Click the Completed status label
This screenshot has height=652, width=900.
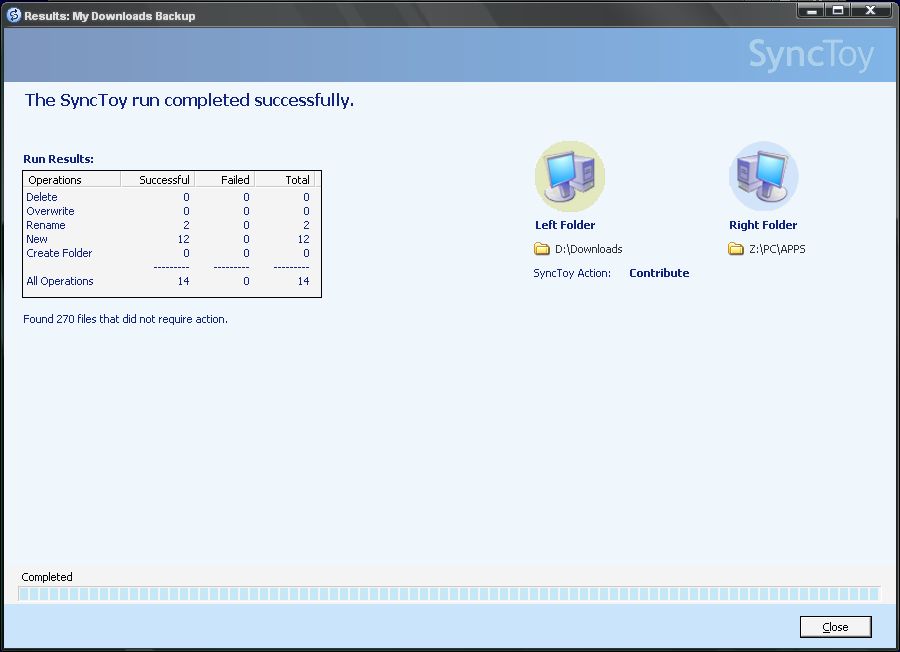[x=47, y=577]
